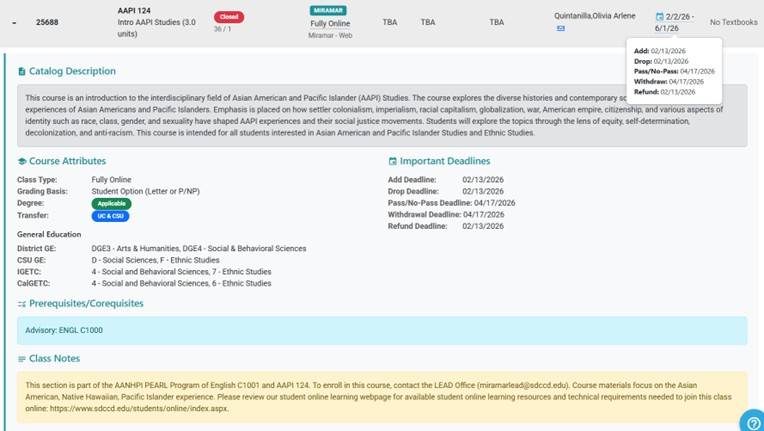Viewport: 764px width, 431px height.
Task: Click the blue UC & CSU transfer badge
Action: 110,216
